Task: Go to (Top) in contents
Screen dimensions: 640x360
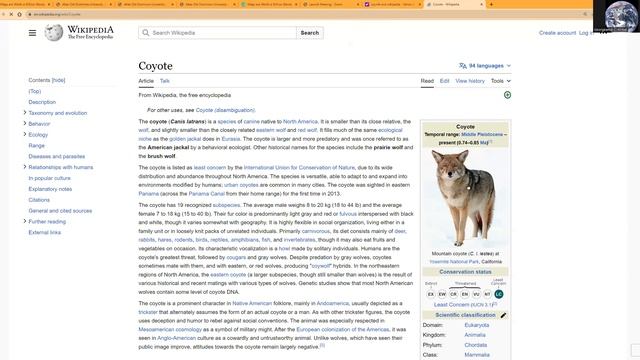Action: point(35,91)
